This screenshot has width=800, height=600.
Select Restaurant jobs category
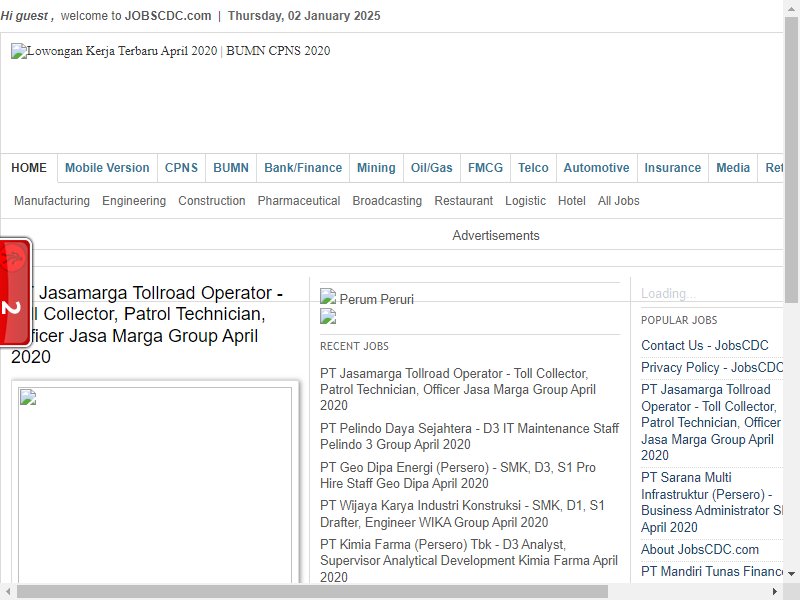click(463, 201)
